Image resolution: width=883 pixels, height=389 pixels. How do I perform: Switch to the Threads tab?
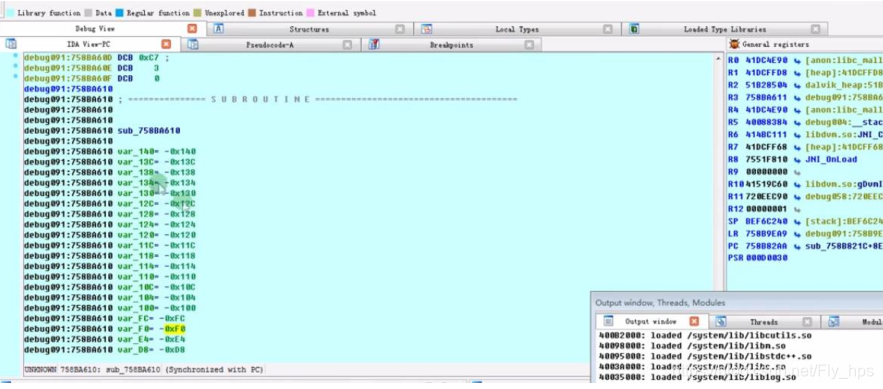point(764,322)
